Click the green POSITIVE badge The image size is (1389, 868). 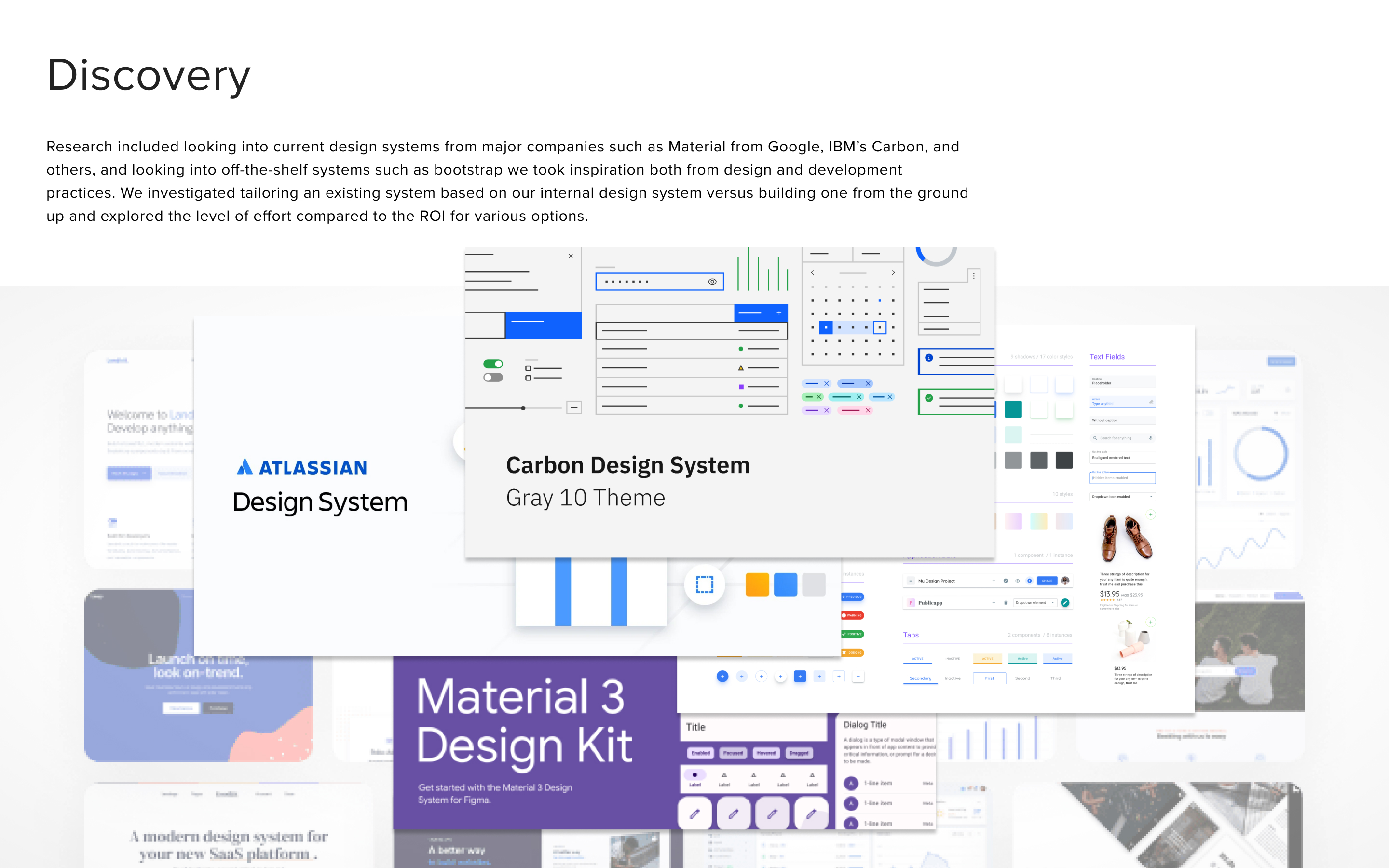[852, 634]
